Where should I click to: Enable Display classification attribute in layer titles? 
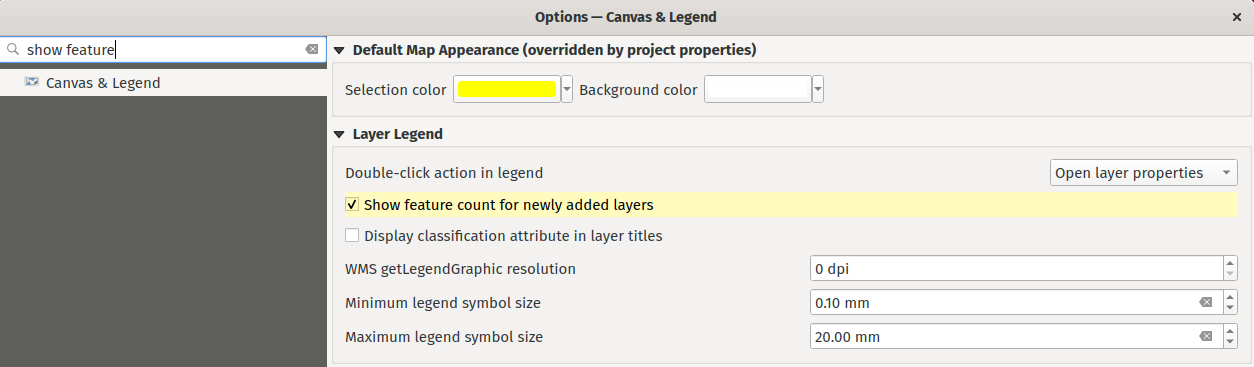coord(352,236)
